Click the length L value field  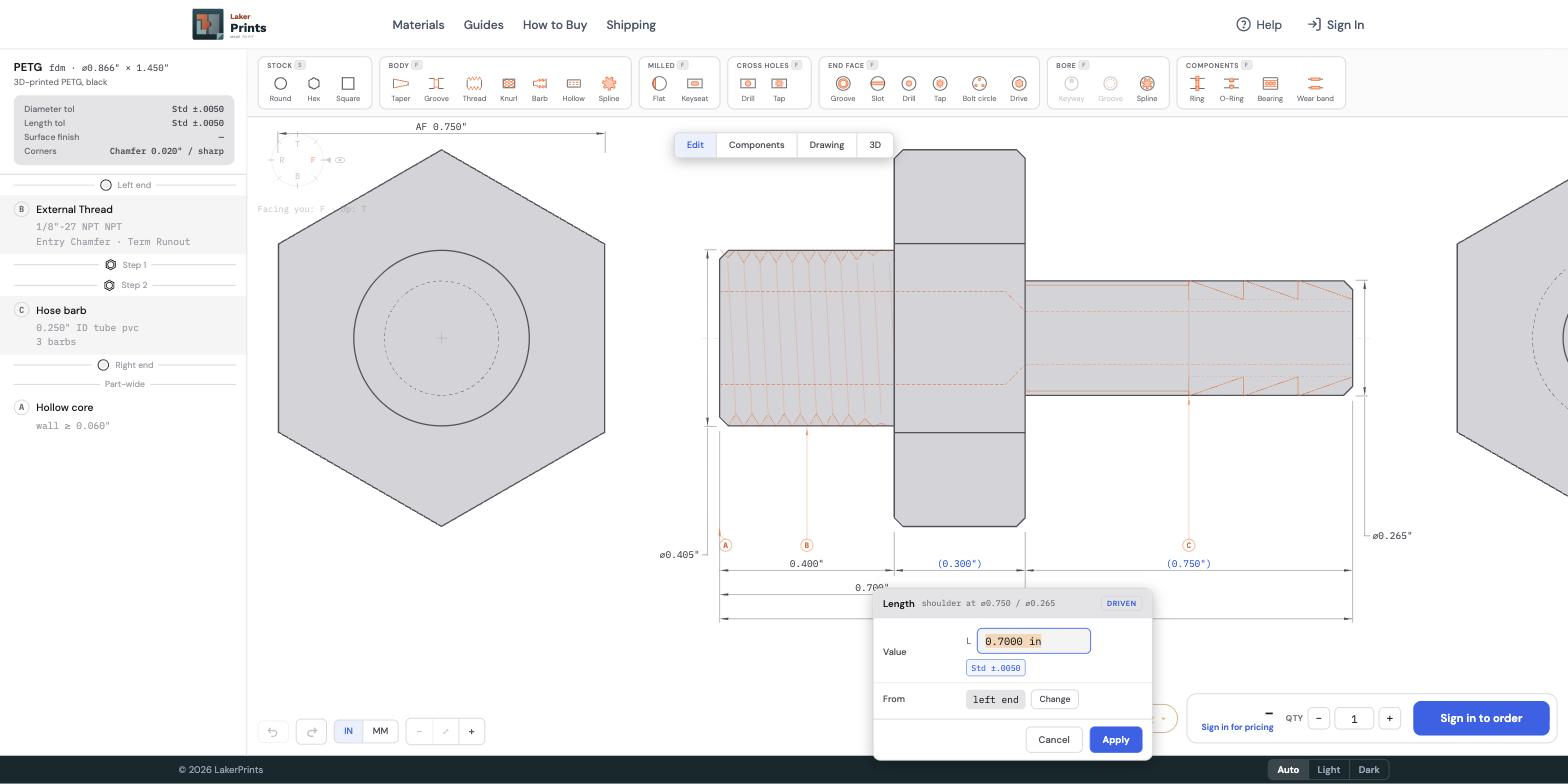tap(1033, 641)
